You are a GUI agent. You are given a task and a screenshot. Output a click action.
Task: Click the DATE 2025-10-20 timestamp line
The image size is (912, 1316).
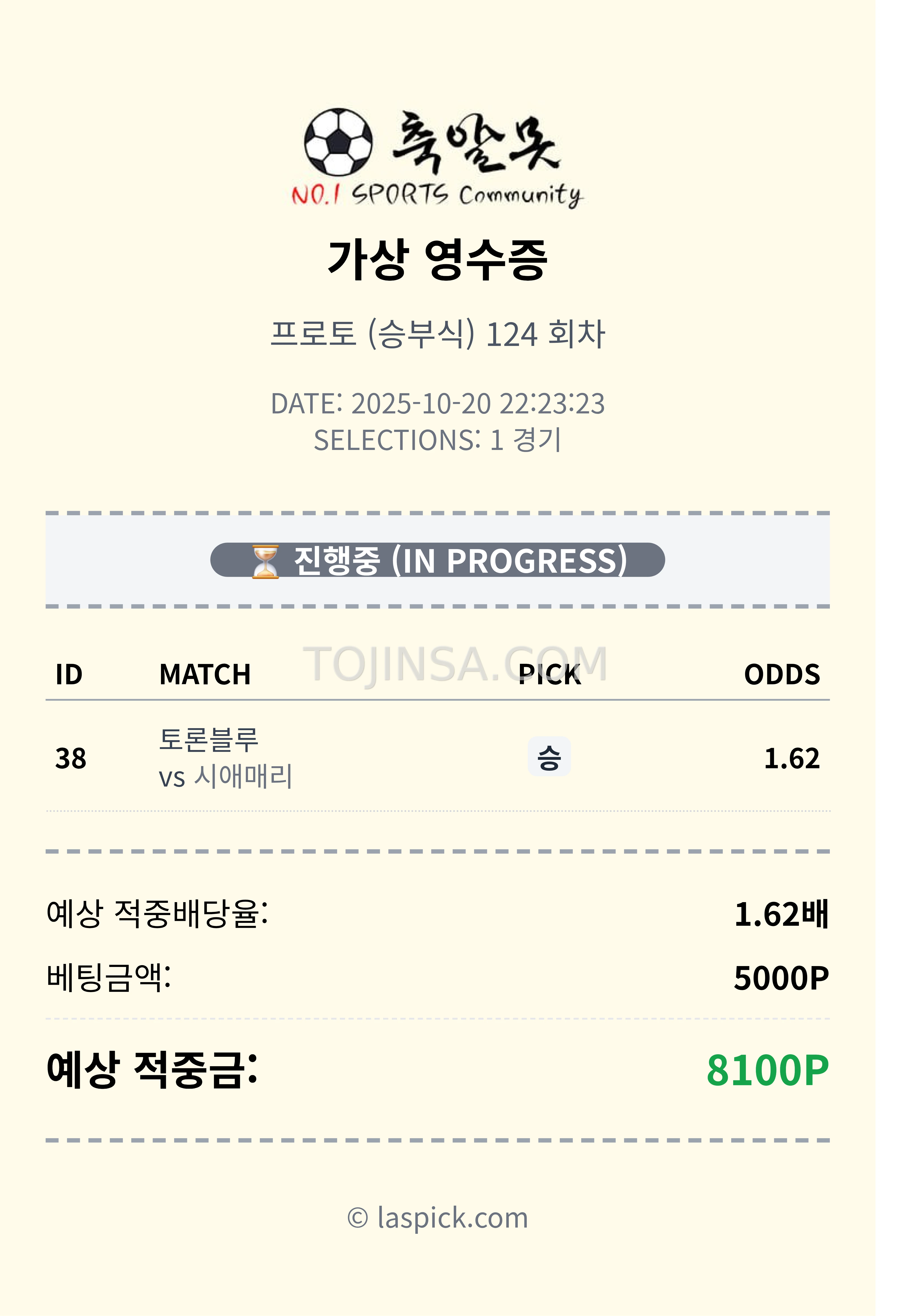[x=438, y=404]
